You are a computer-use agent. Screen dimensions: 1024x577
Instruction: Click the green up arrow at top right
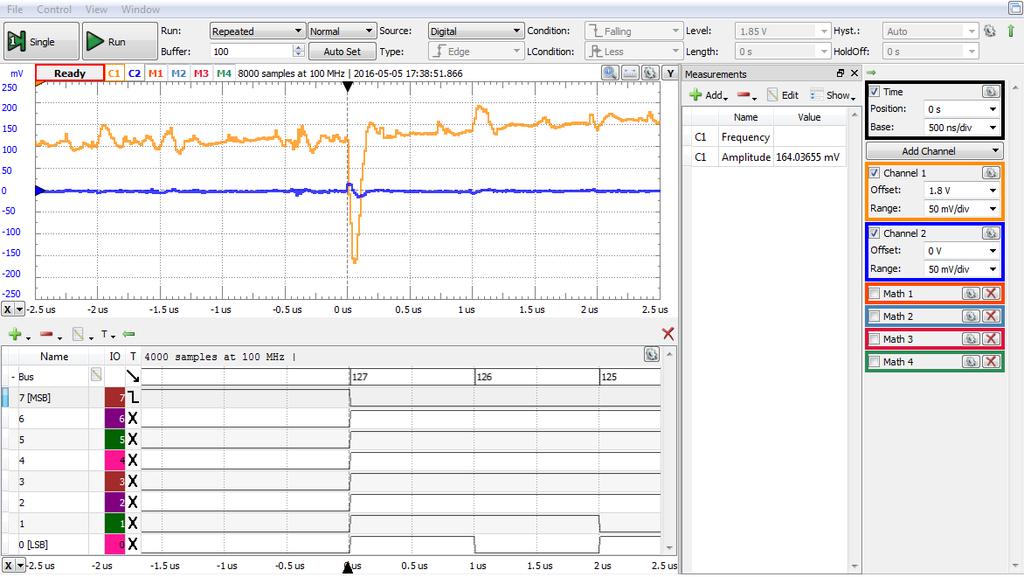[x=1011, y=31]
